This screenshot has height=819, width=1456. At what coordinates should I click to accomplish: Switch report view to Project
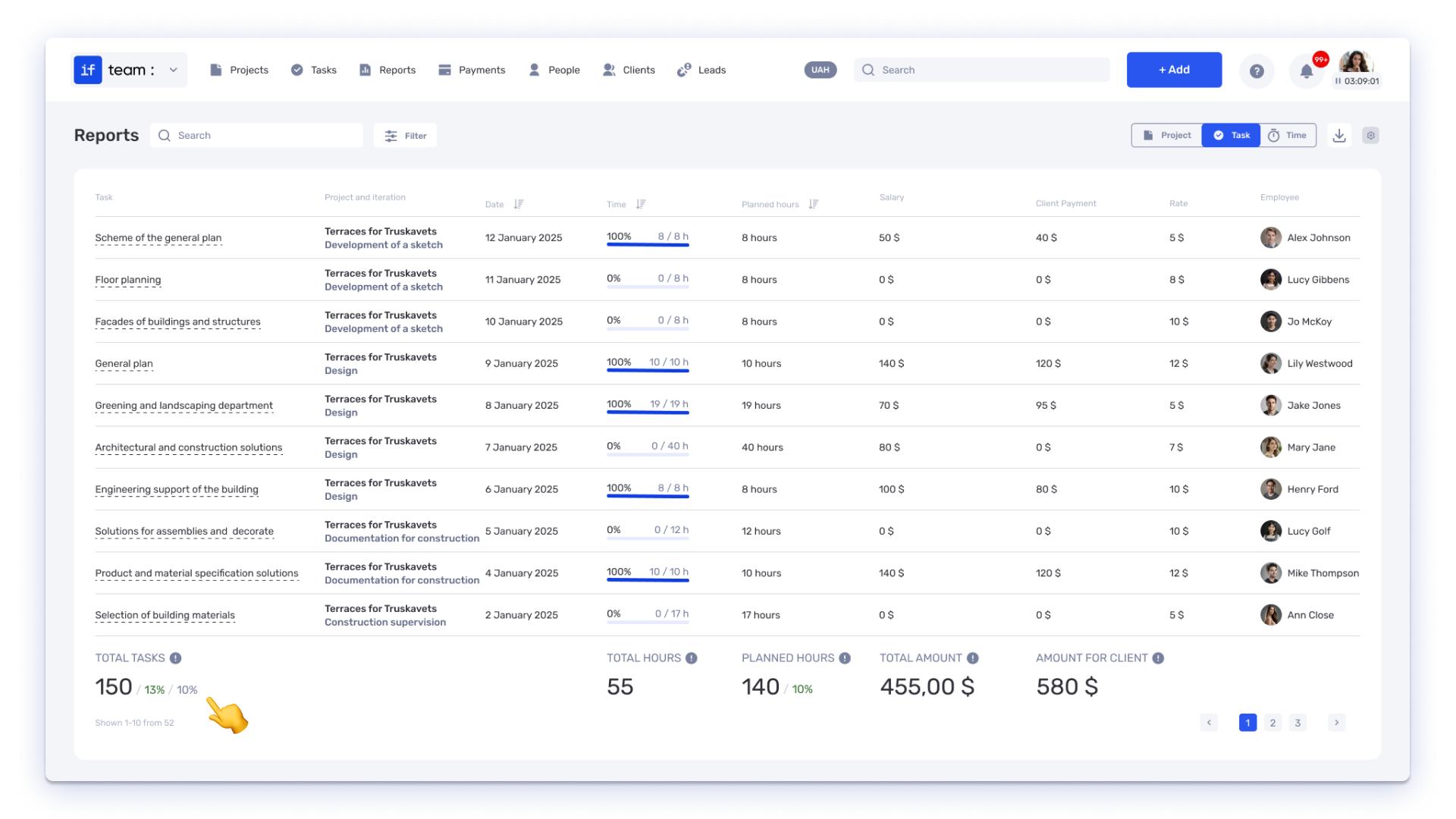1166,136
